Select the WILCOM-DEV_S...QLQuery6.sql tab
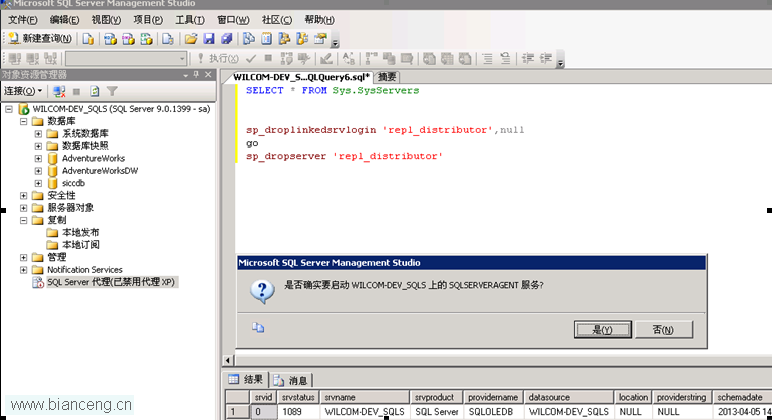 (300, 77)
